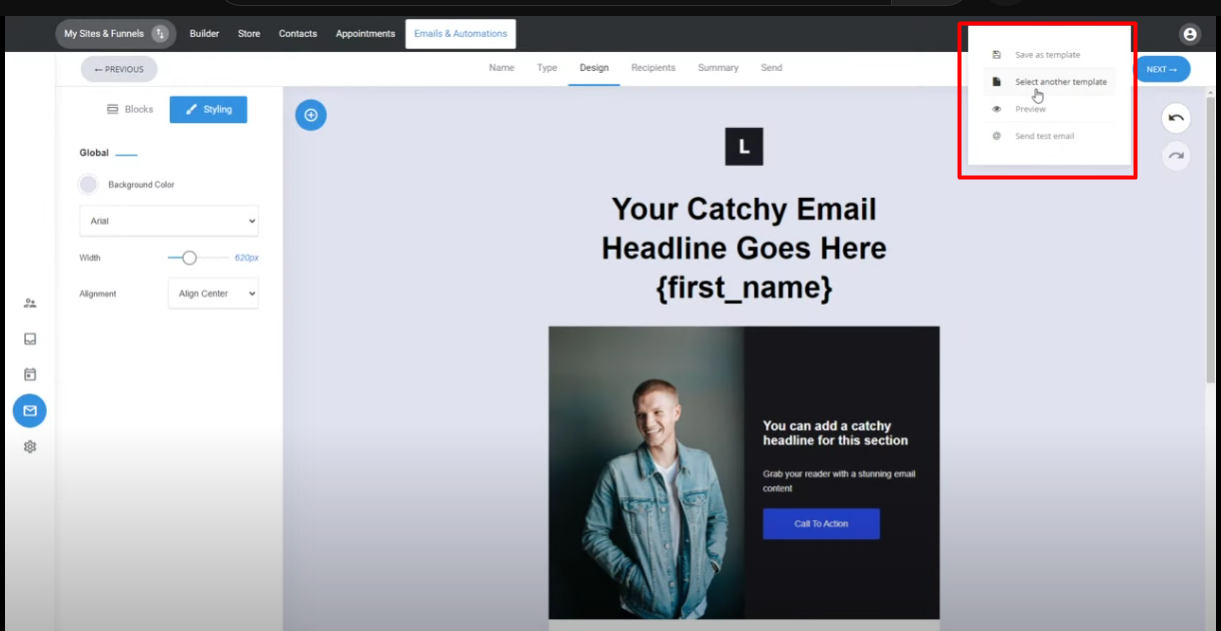Click the Call To Action email button

pyautogui.click(x=821, y=524)
